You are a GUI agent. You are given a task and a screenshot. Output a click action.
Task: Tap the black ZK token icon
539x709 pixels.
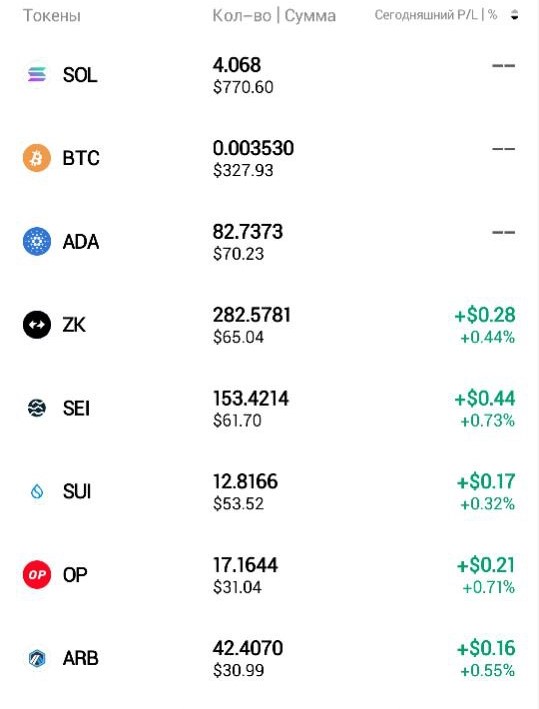37,325
